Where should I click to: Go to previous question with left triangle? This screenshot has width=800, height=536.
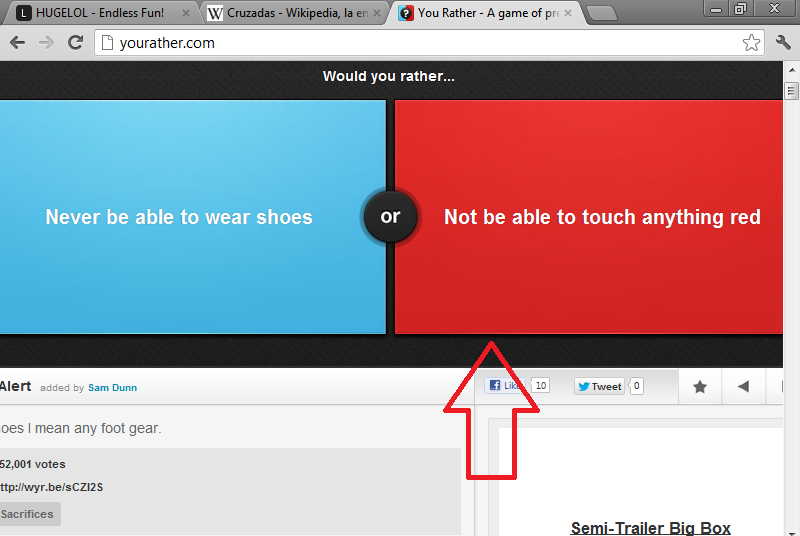point(743,387)
